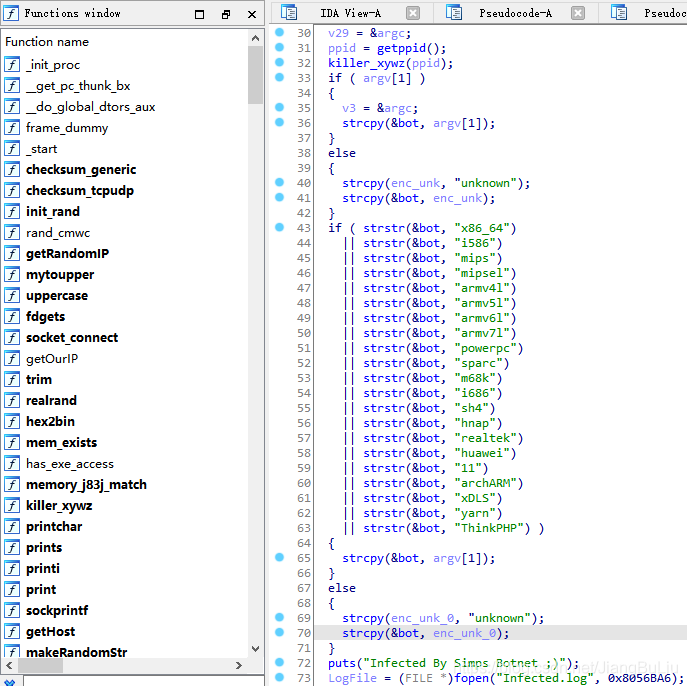Select the print function entry
Screen dimensions: 687x686
click(41, 590)
